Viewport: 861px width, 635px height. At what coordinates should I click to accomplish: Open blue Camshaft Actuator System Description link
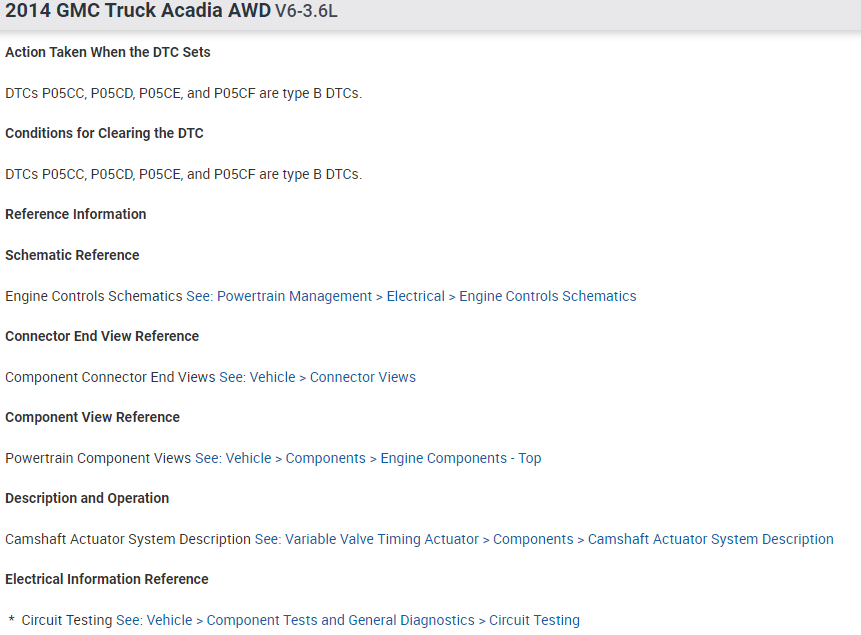[x=710, y=539]
